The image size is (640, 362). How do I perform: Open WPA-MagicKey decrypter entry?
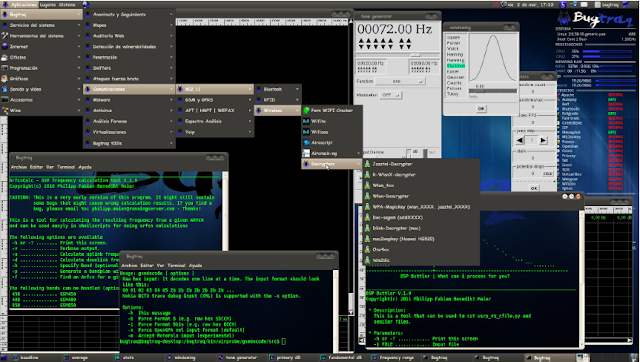tap(420, 207)
